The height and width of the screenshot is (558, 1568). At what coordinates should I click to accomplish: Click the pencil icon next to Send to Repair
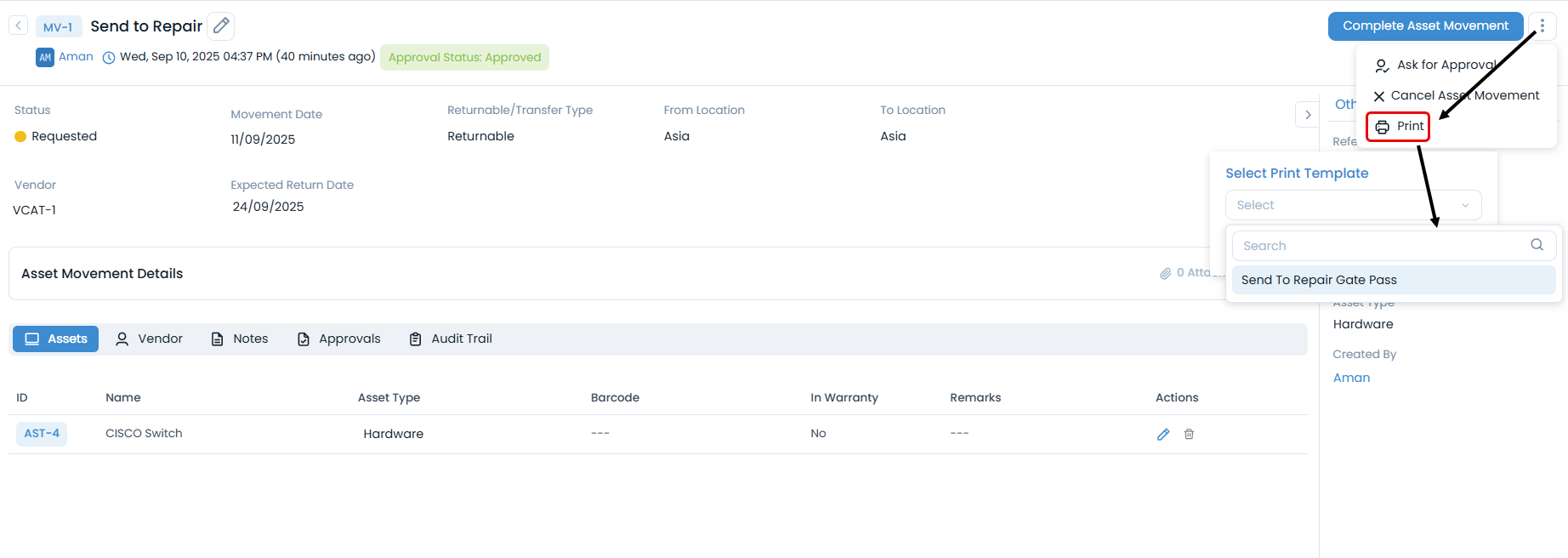[221, 26]
